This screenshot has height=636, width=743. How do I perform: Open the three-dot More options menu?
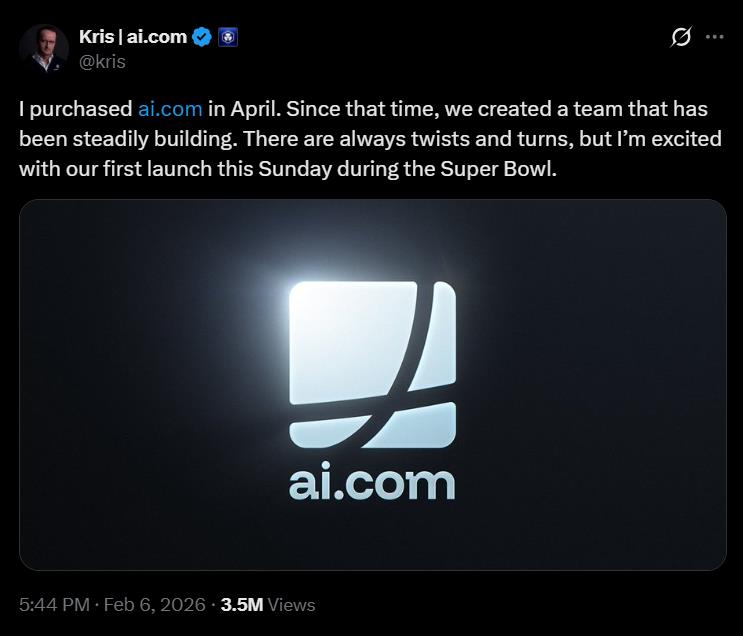[714, 37]
